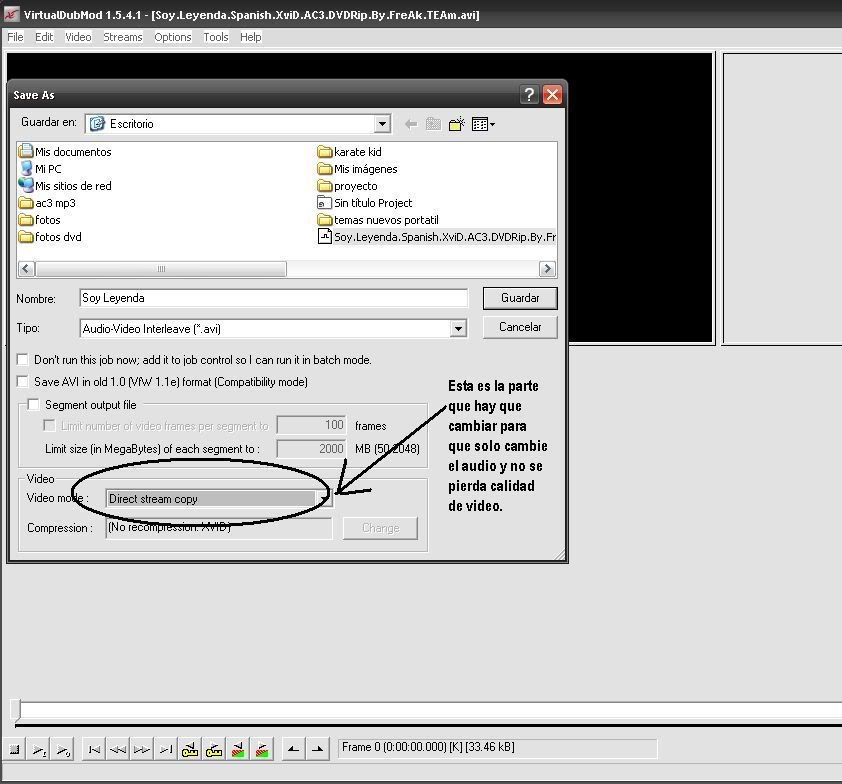
Task: Click the file list right scroll arrow
Action: click(x=547, y=268)
